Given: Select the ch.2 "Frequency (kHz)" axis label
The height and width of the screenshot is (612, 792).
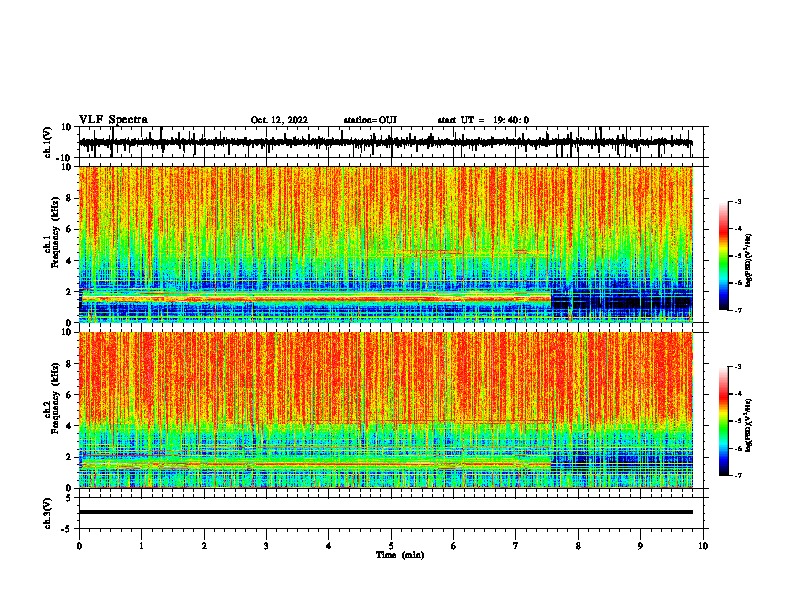Looking at the screenshot, I should [55, 398].
